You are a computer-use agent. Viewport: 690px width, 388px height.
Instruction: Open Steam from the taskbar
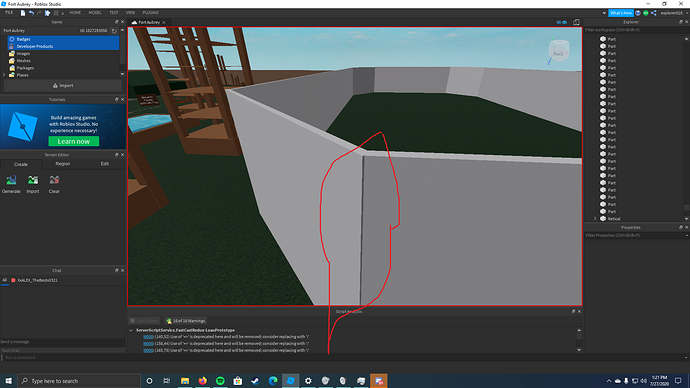click(x=255, y=381)
